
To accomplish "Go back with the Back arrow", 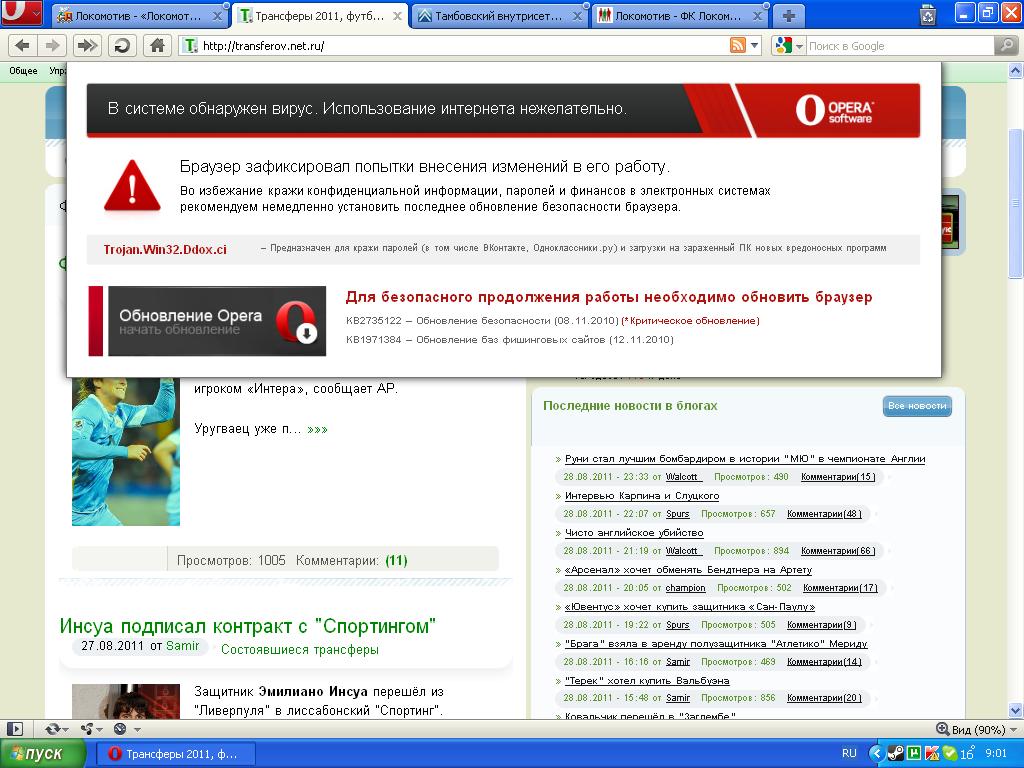I will (22, 46).
